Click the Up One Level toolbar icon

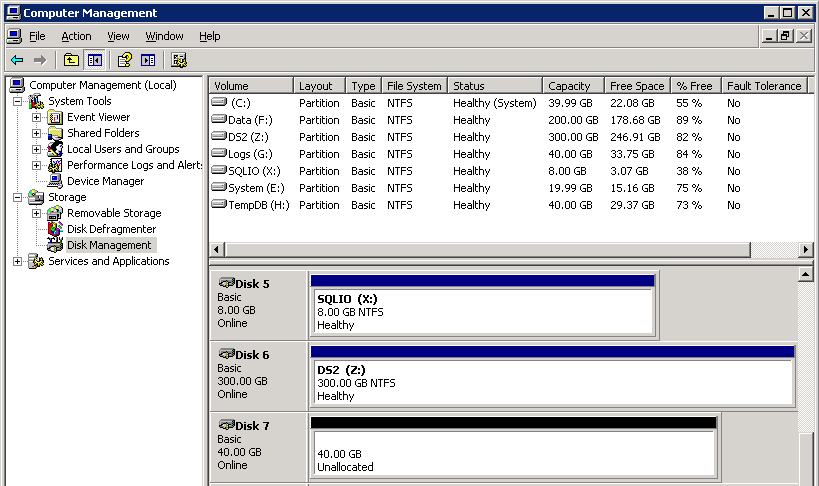point(71,60)
